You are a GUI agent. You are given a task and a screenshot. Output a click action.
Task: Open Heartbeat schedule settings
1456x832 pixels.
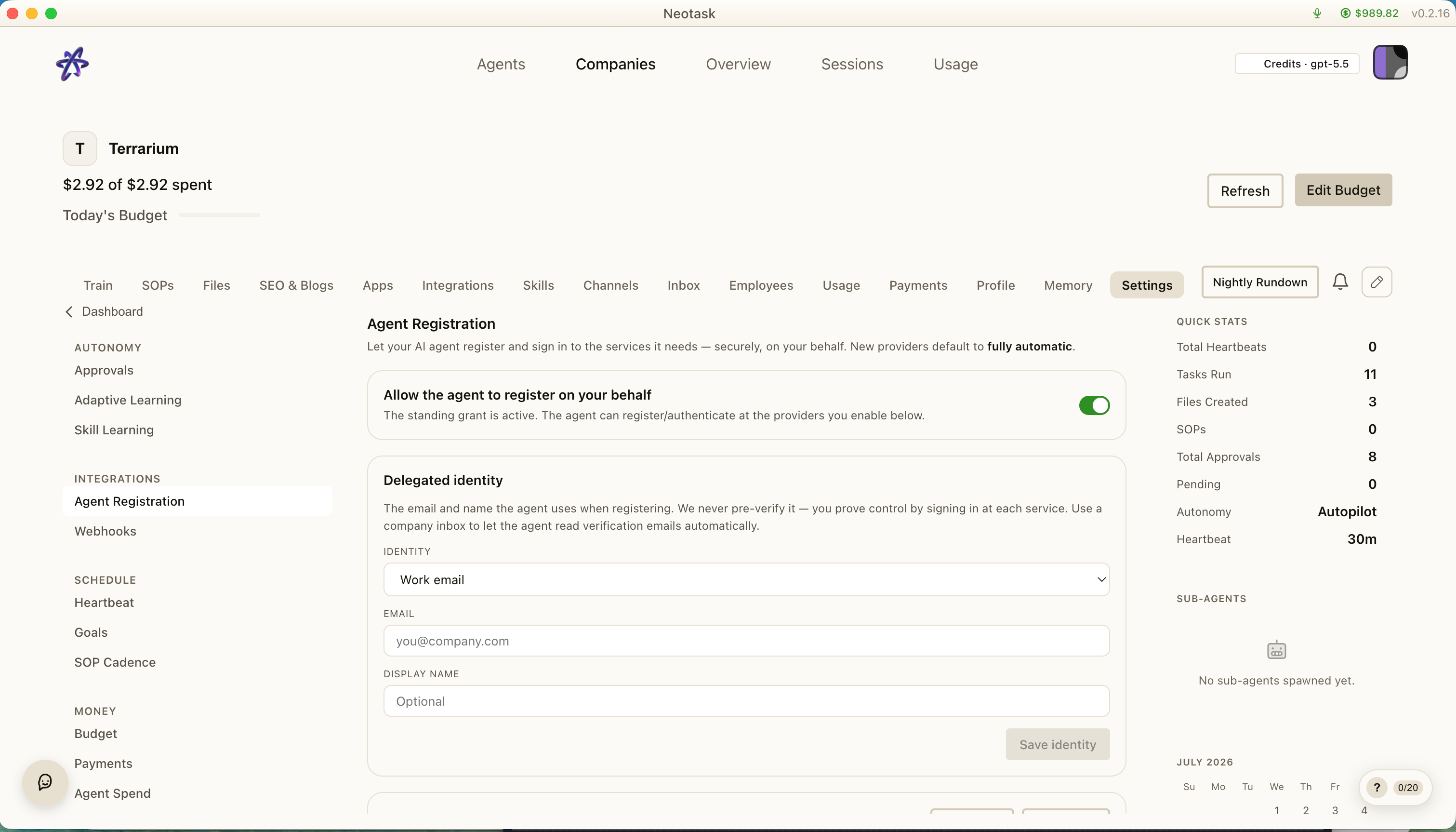104,602
